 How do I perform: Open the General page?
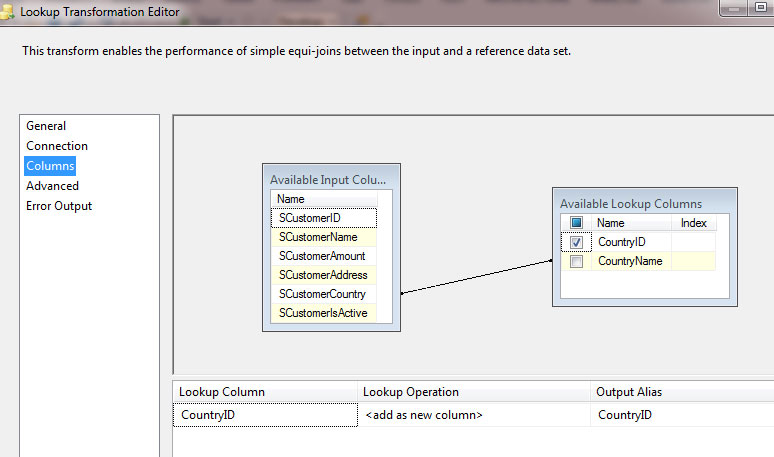46,126
